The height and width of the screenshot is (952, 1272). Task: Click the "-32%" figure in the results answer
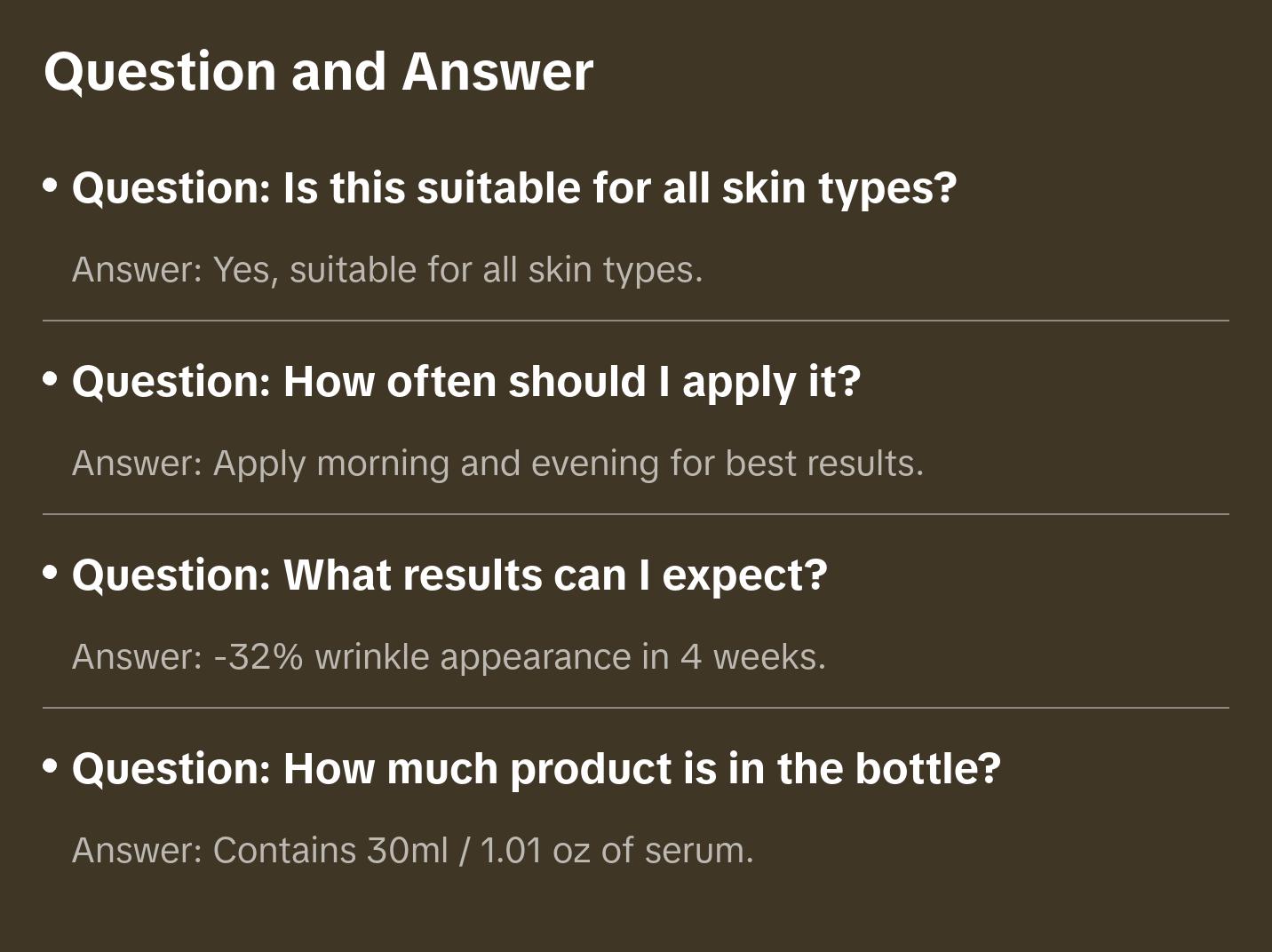pos(258,657)
